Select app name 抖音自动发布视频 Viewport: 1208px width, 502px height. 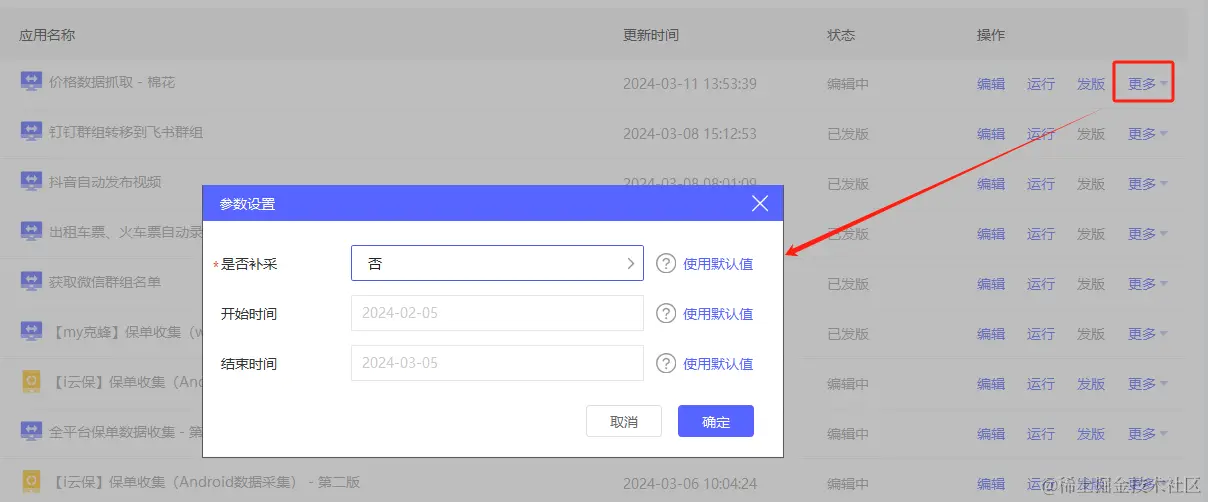coord(105,182)
